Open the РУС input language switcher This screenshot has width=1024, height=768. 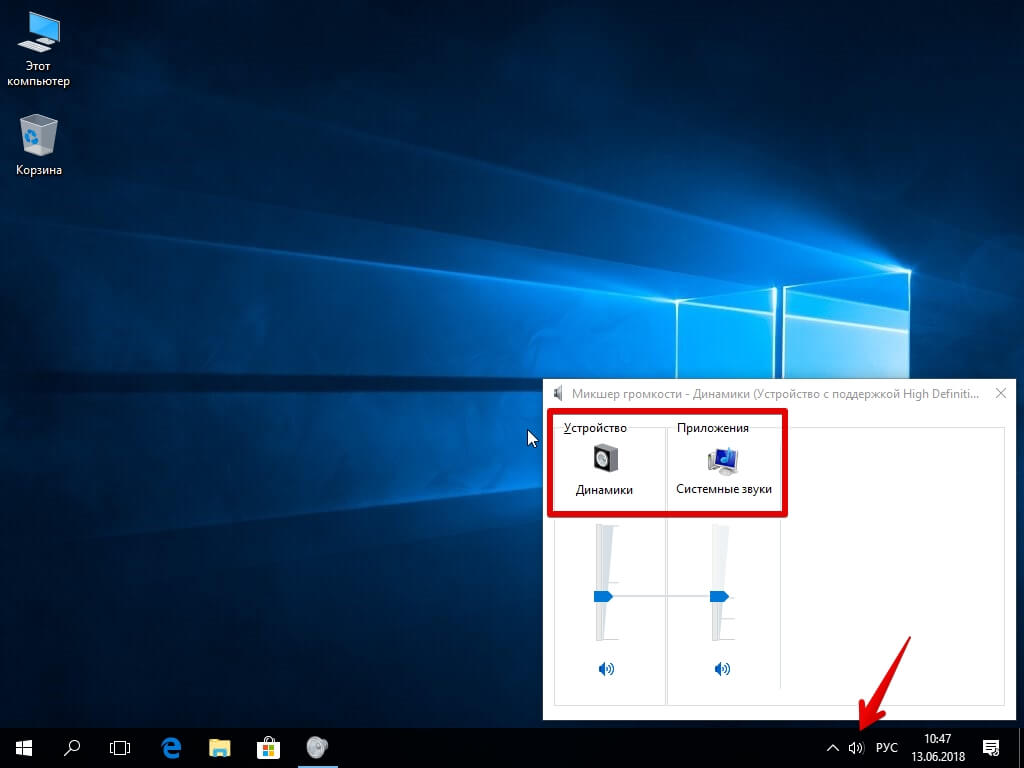886,748
